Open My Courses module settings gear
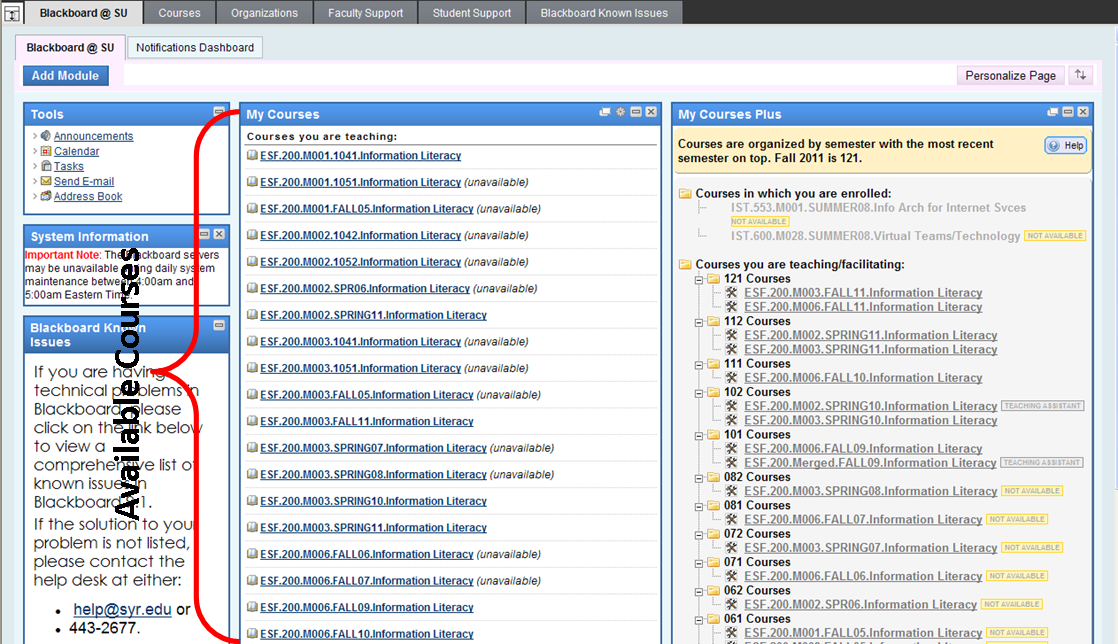 [x=620, y=112]
